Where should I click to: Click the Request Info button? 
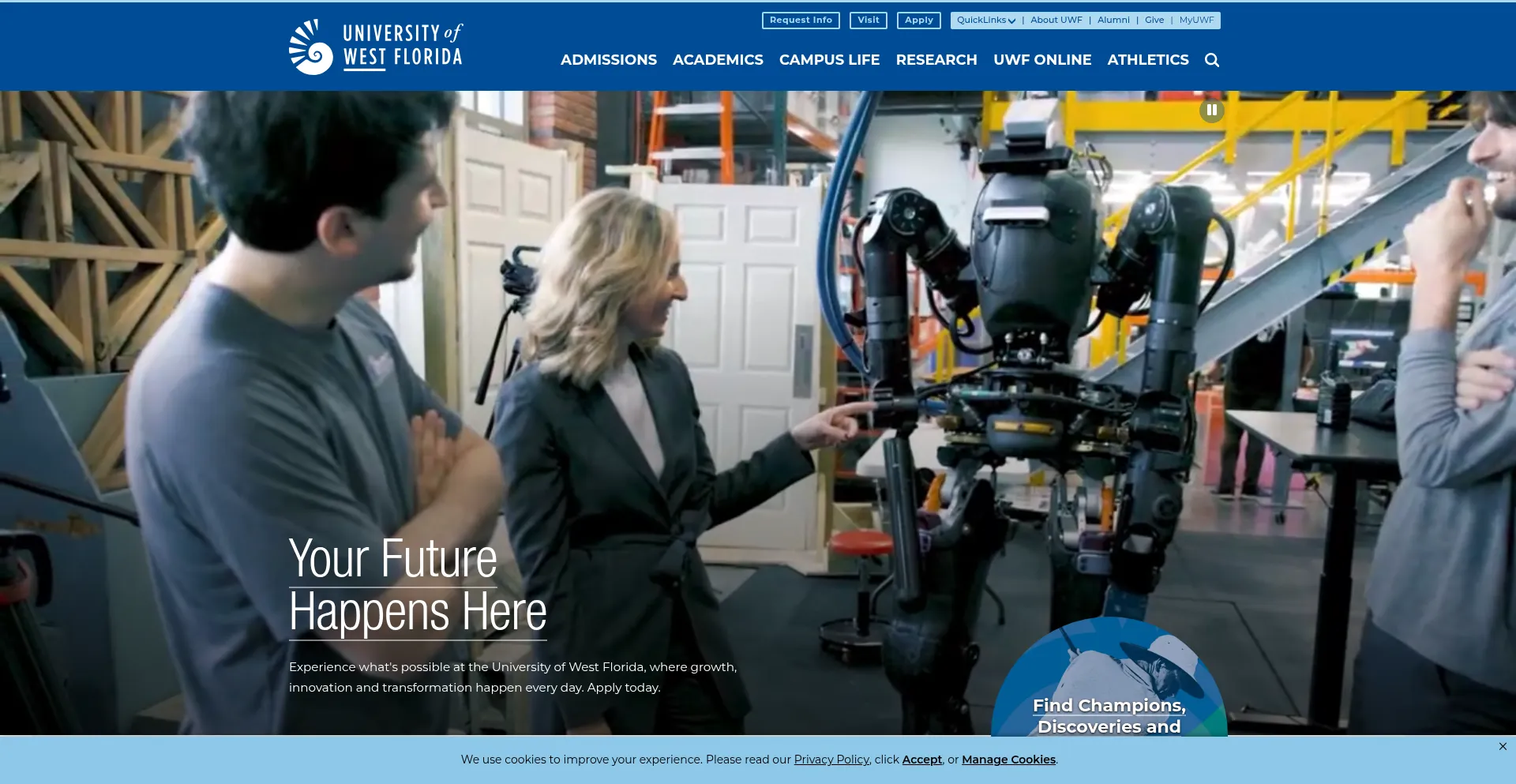[x=801, y=21]
